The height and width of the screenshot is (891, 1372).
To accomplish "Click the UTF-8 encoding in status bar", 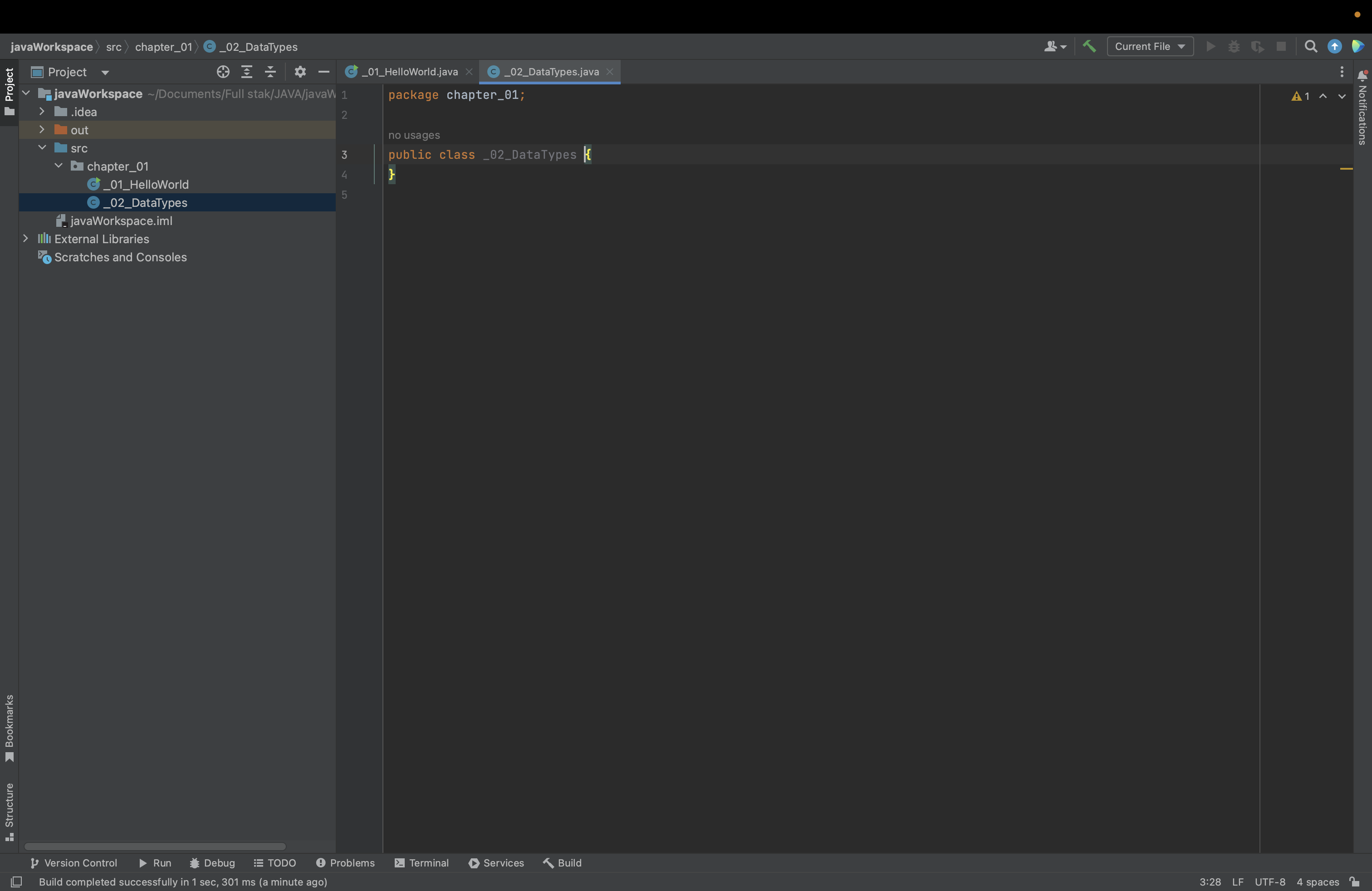I will point(1269,882).
